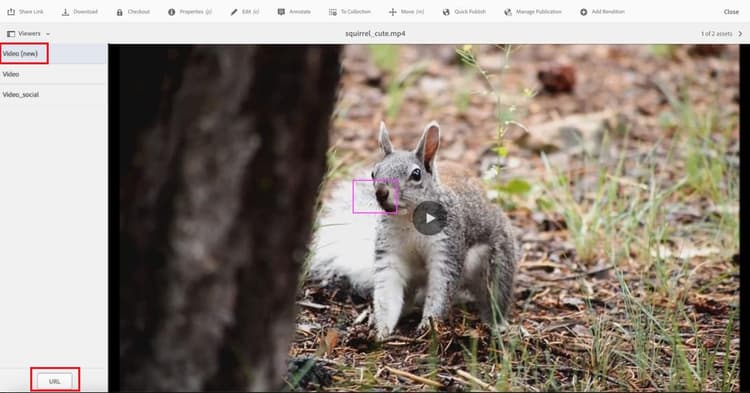Screen dimensions: 750x393
Task: Play the squirrel video
Action: click(430, 218)
